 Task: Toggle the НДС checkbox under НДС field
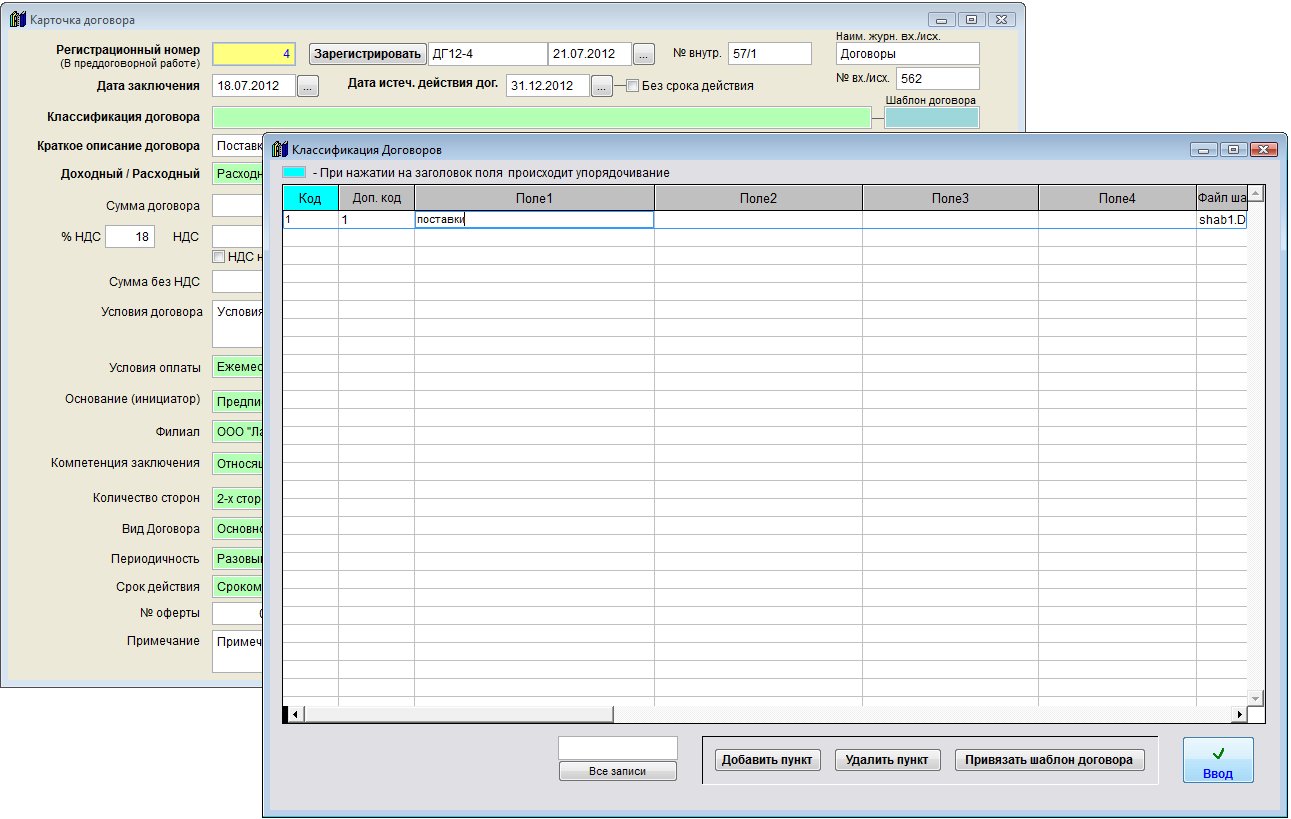(219, 256)
